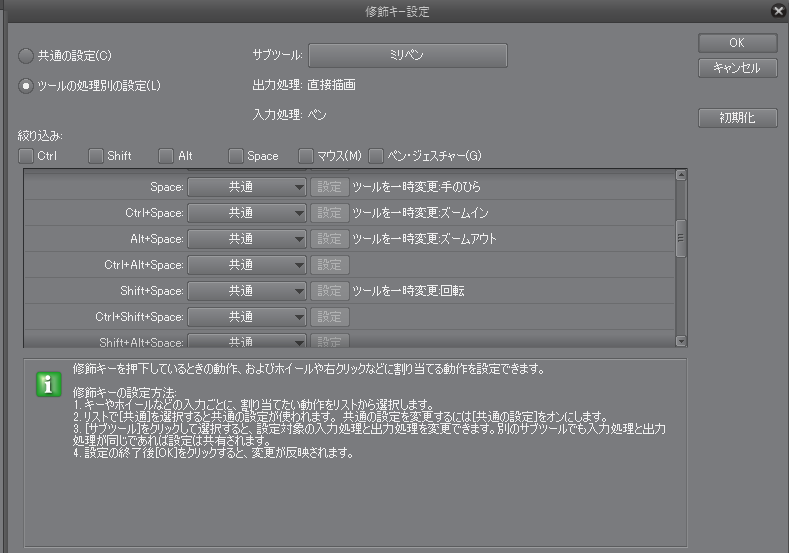Close the 修飾キー設定 dialog
Viewport: 789px width, 553px height.
[x=778, y=11]
